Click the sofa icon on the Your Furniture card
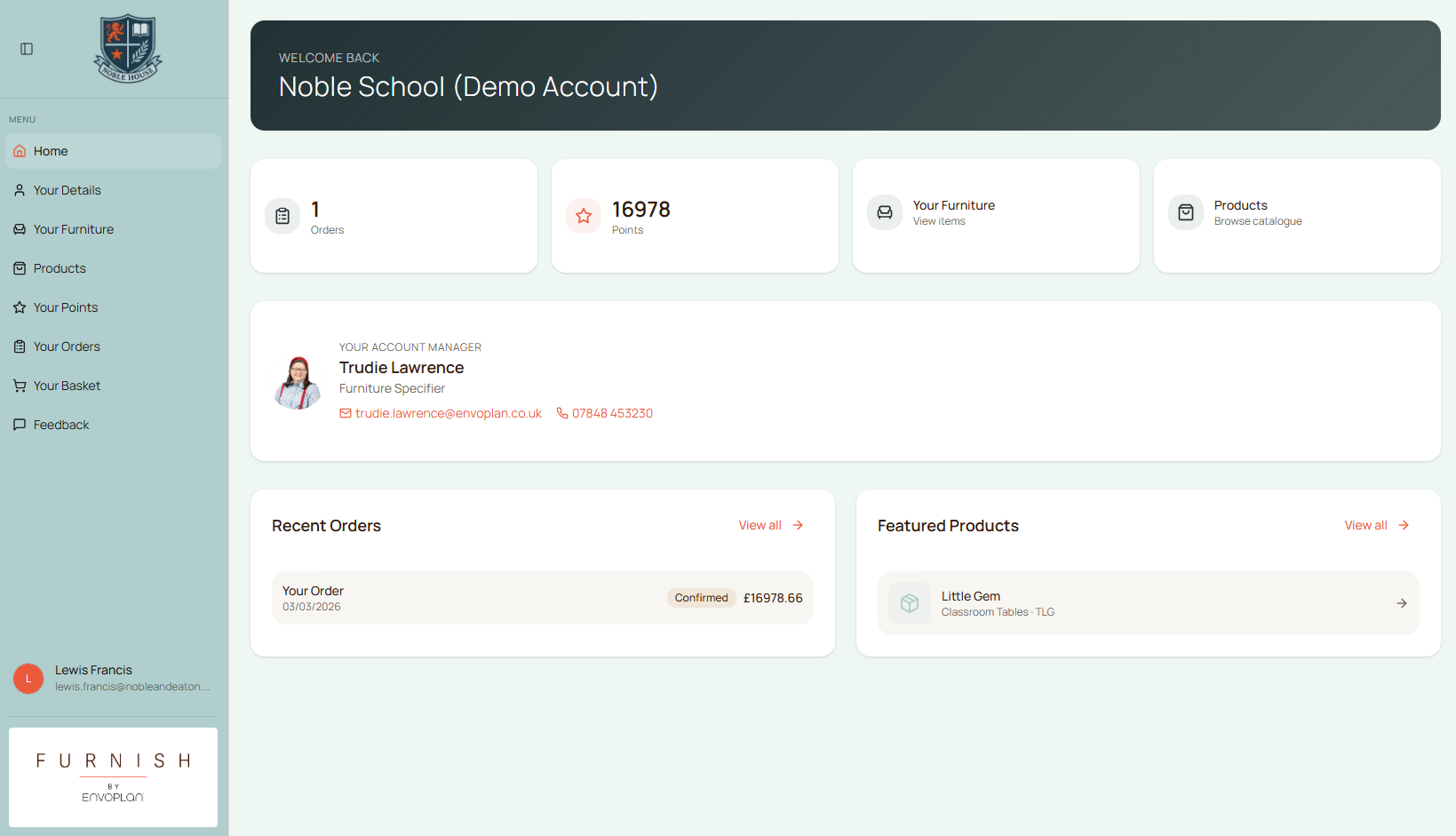The height and width of the screenshot is (836, 1456). [885, 212]
